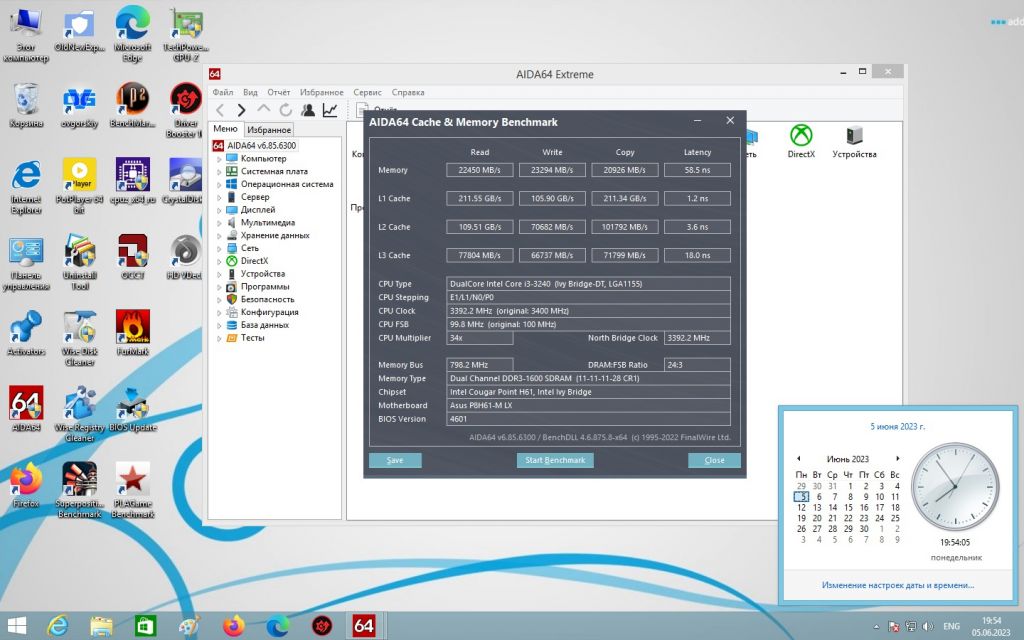The width and height of the screenshot is (1024, 640).
Task: Open the graph icon in AIDA64 toolbar
Action: tap(330, 110)
